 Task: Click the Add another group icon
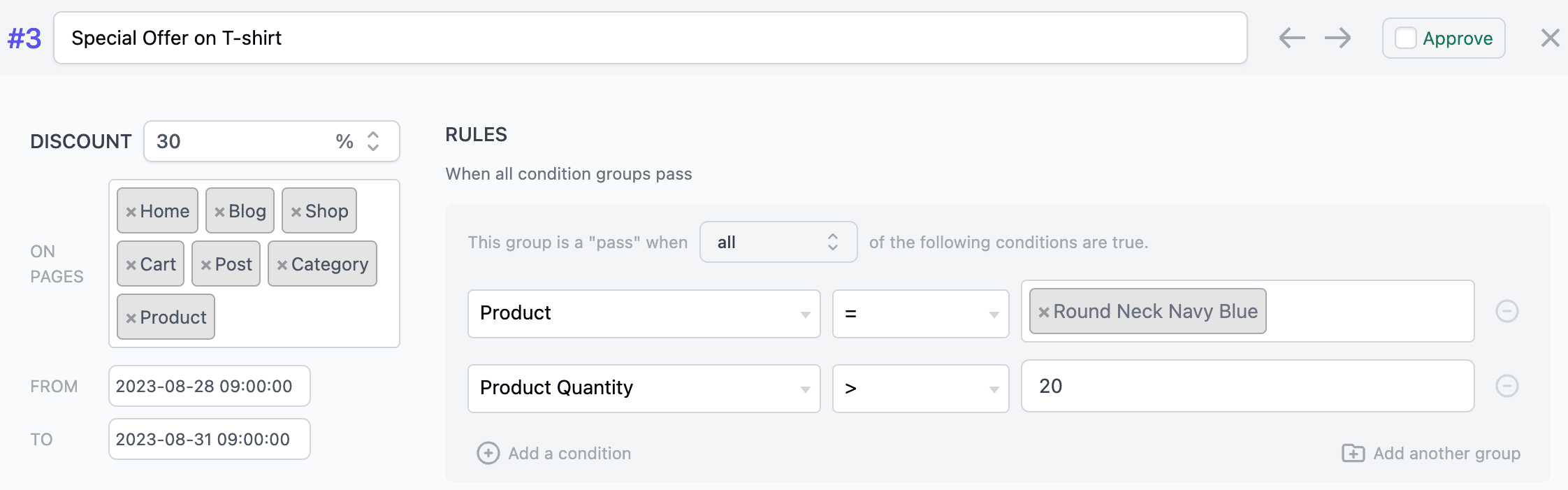[x=1353, y=453]
